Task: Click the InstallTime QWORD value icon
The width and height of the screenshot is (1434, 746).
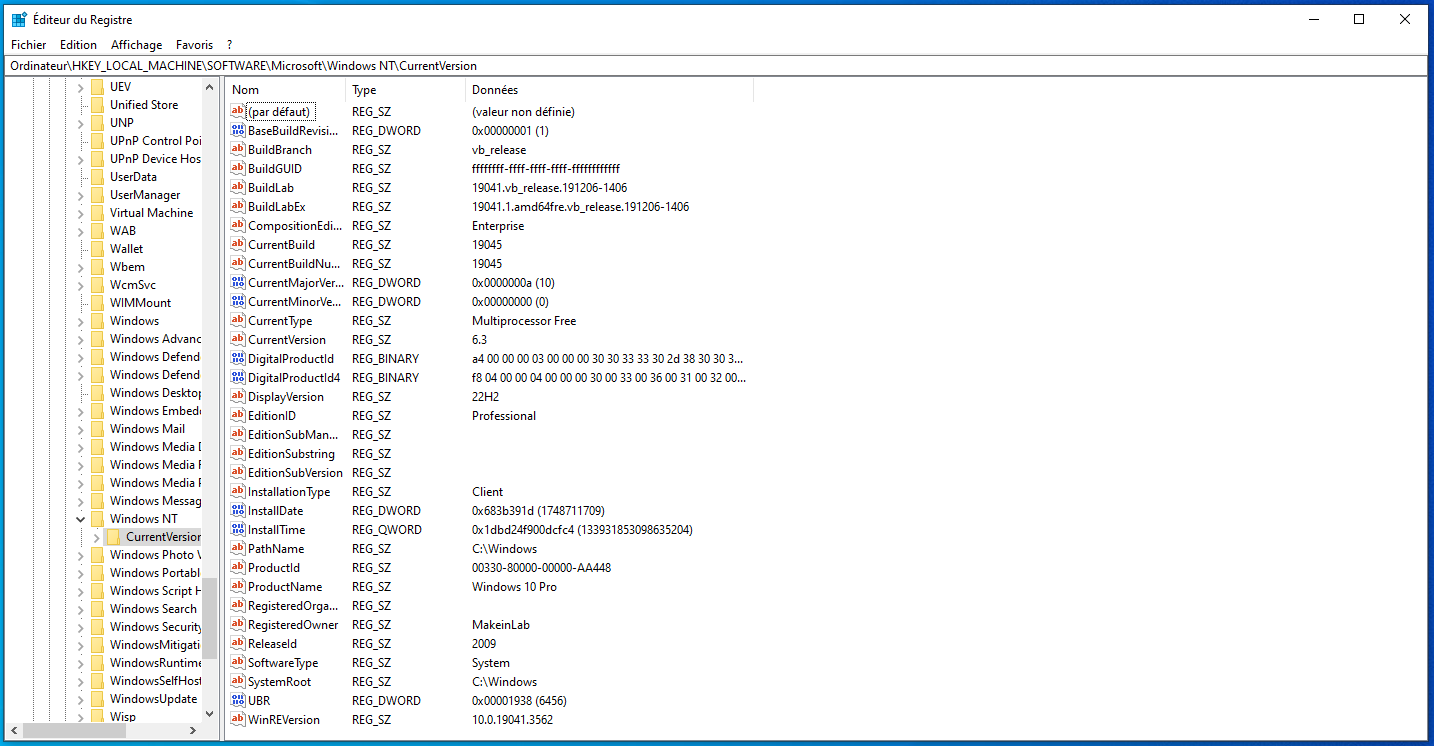Action: (x=238, y=530)
